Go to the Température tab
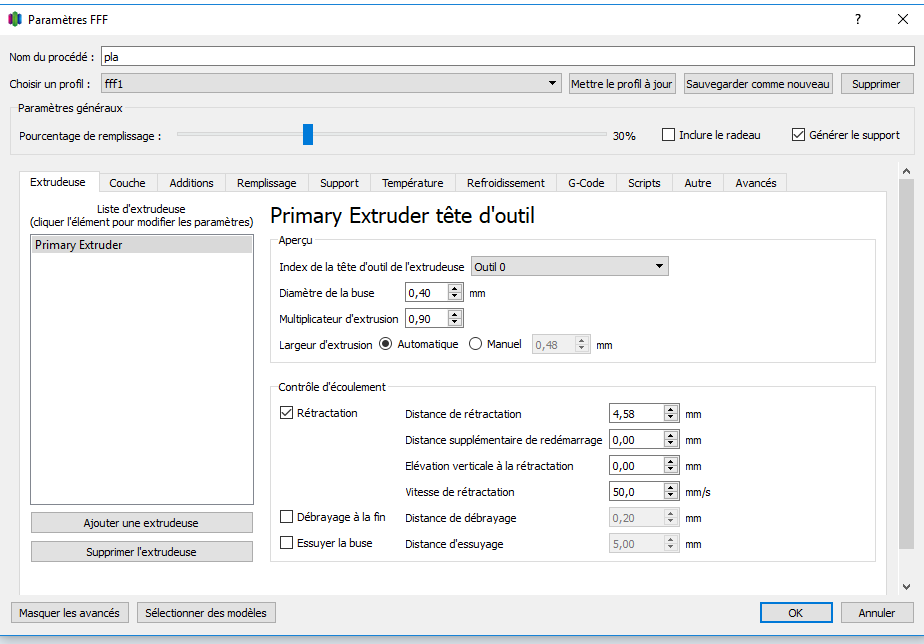924x644 pixels. pyautogui.click(x=412, y=183)
